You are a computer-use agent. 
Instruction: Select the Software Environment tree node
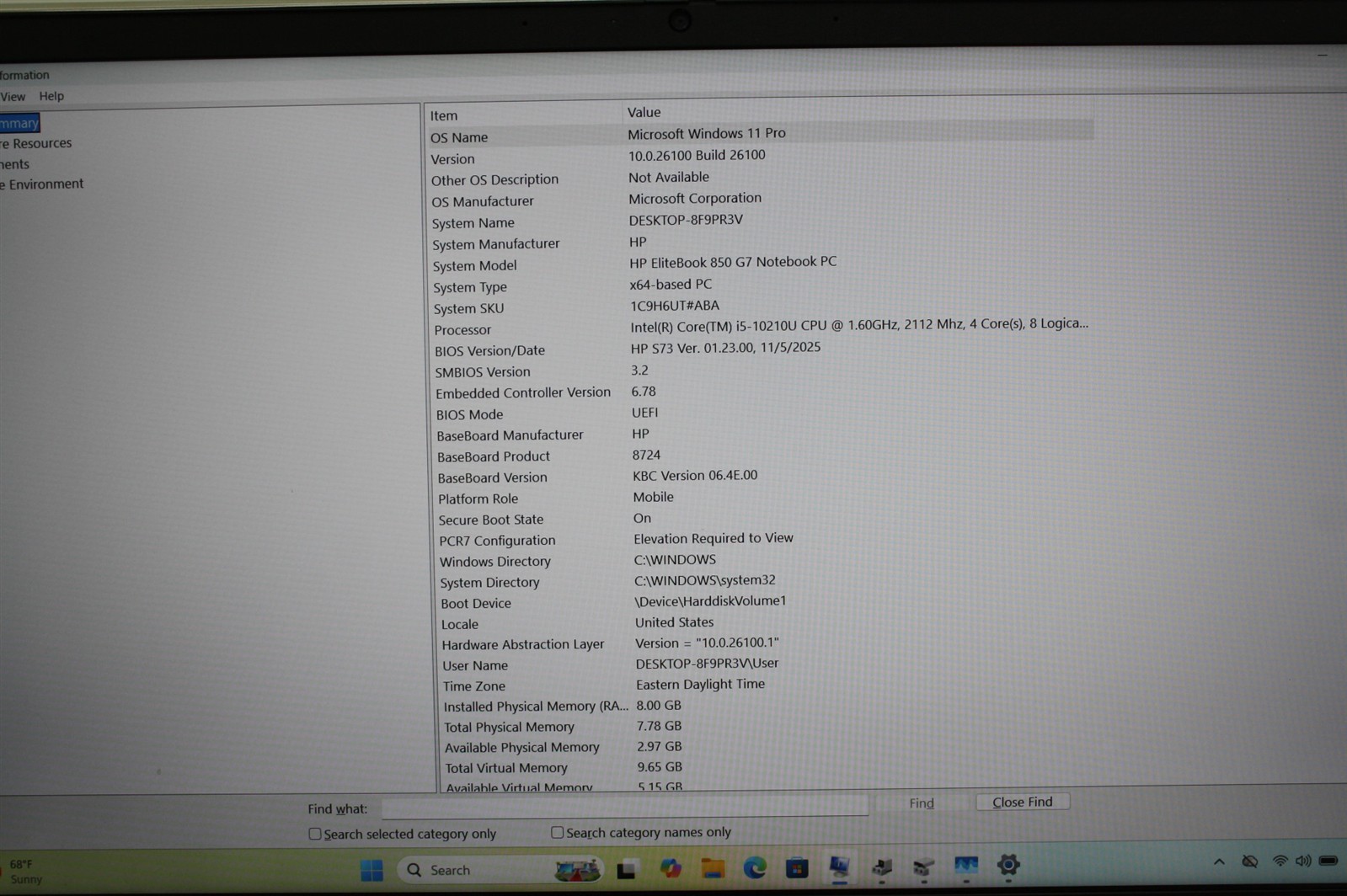click(x=42, y=184)
